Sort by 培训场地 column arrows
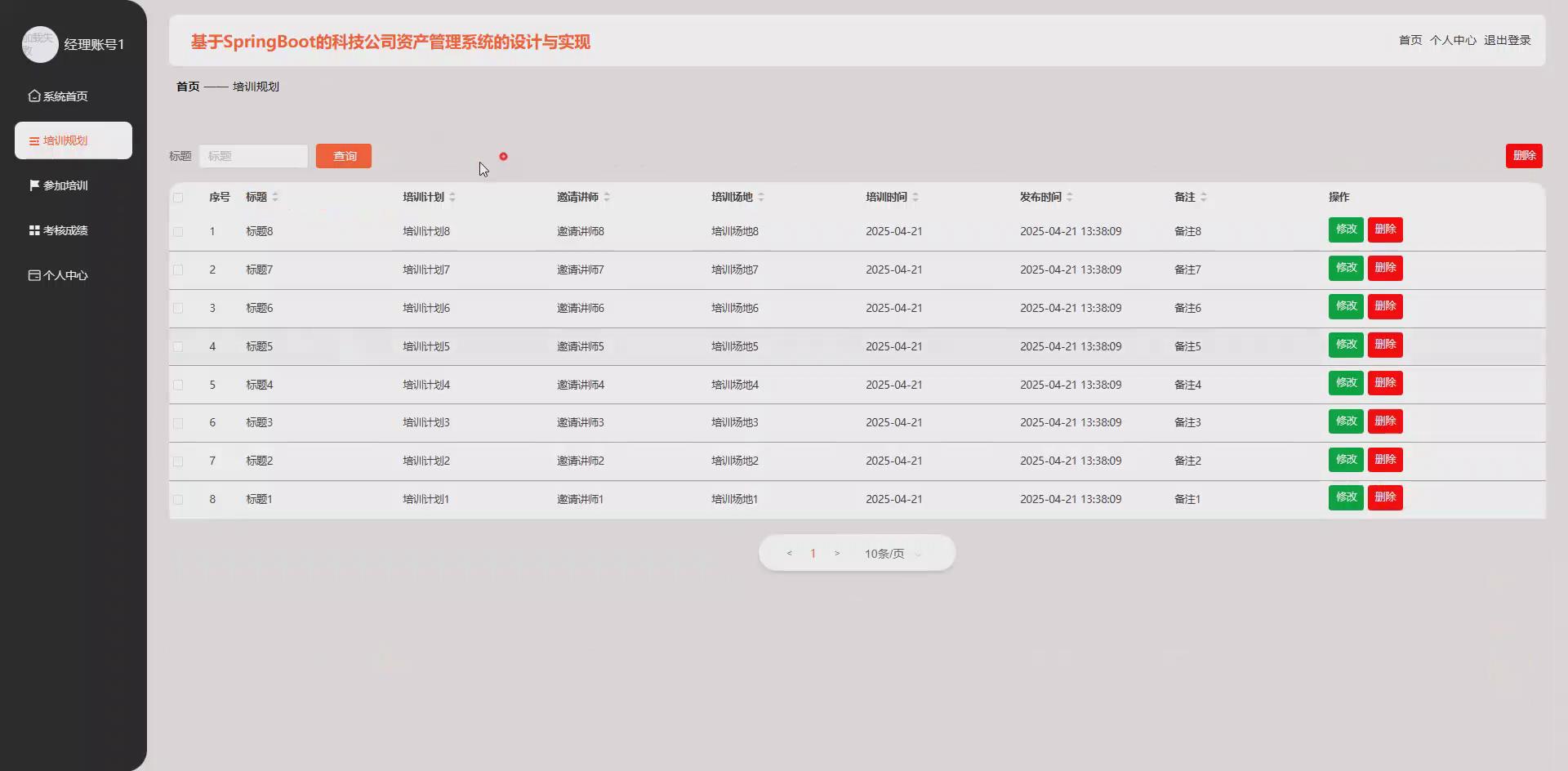The height and width of the screenshot is (771, 1568). 761,197
